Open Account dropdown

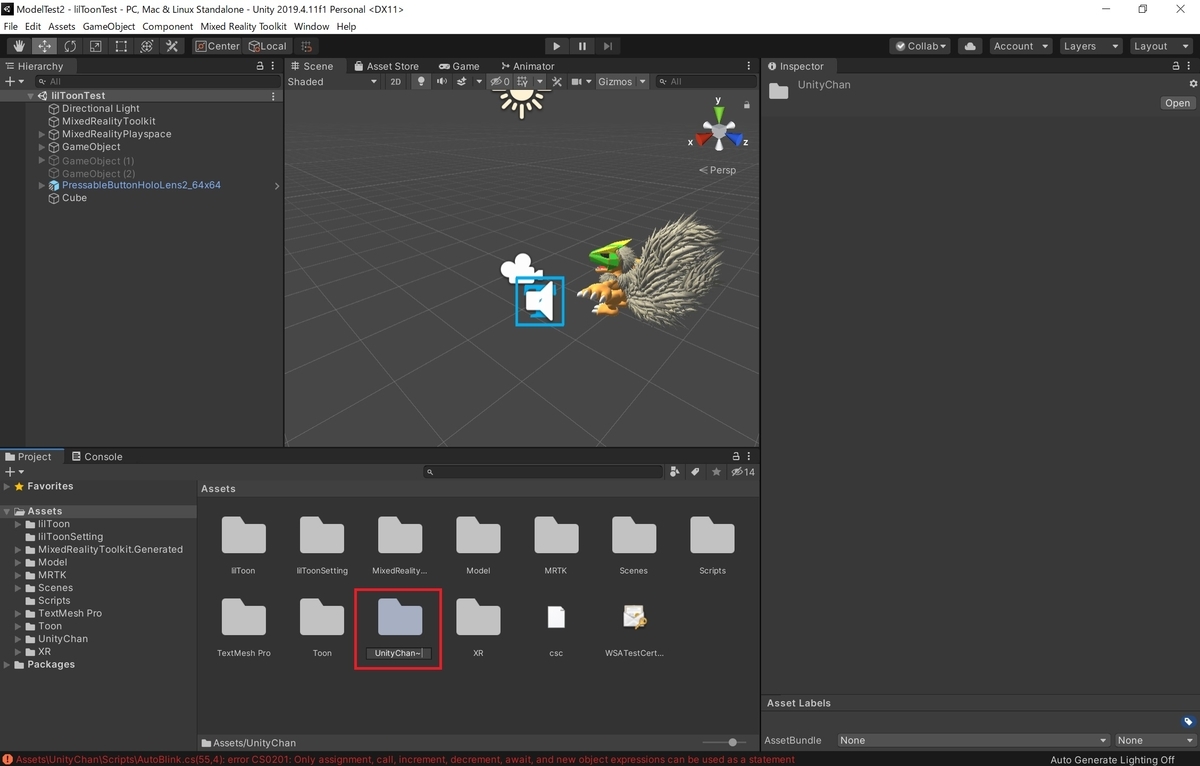click(x=1020, y=46)
